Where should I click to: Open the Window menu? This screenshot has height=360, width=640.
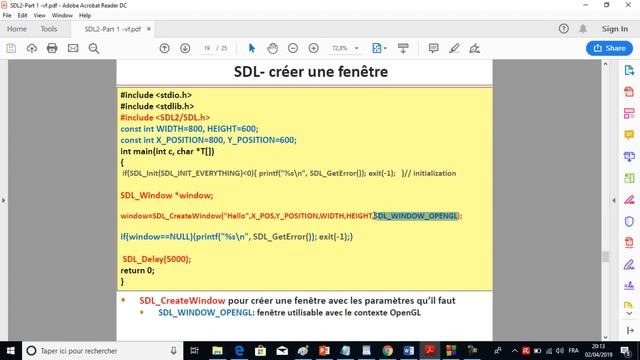click(x=62, y=16)
